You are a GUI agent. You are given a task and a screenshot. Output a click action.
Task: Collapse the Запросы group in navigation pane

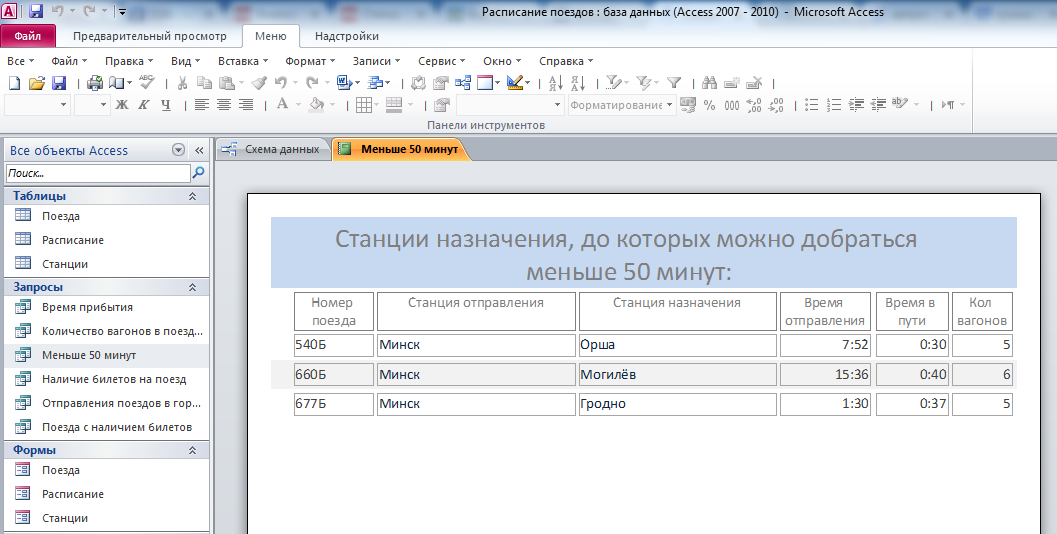(x=192, y=287)
